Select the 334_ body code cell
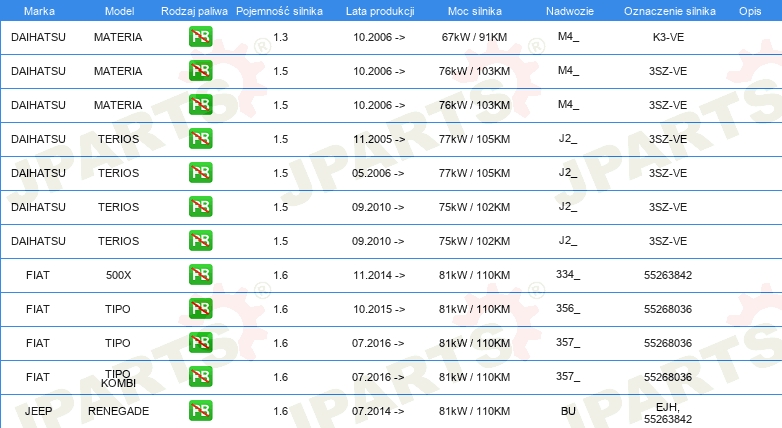Screen dimensions: 782x428 pyautogui.click(x=568, y=274)
